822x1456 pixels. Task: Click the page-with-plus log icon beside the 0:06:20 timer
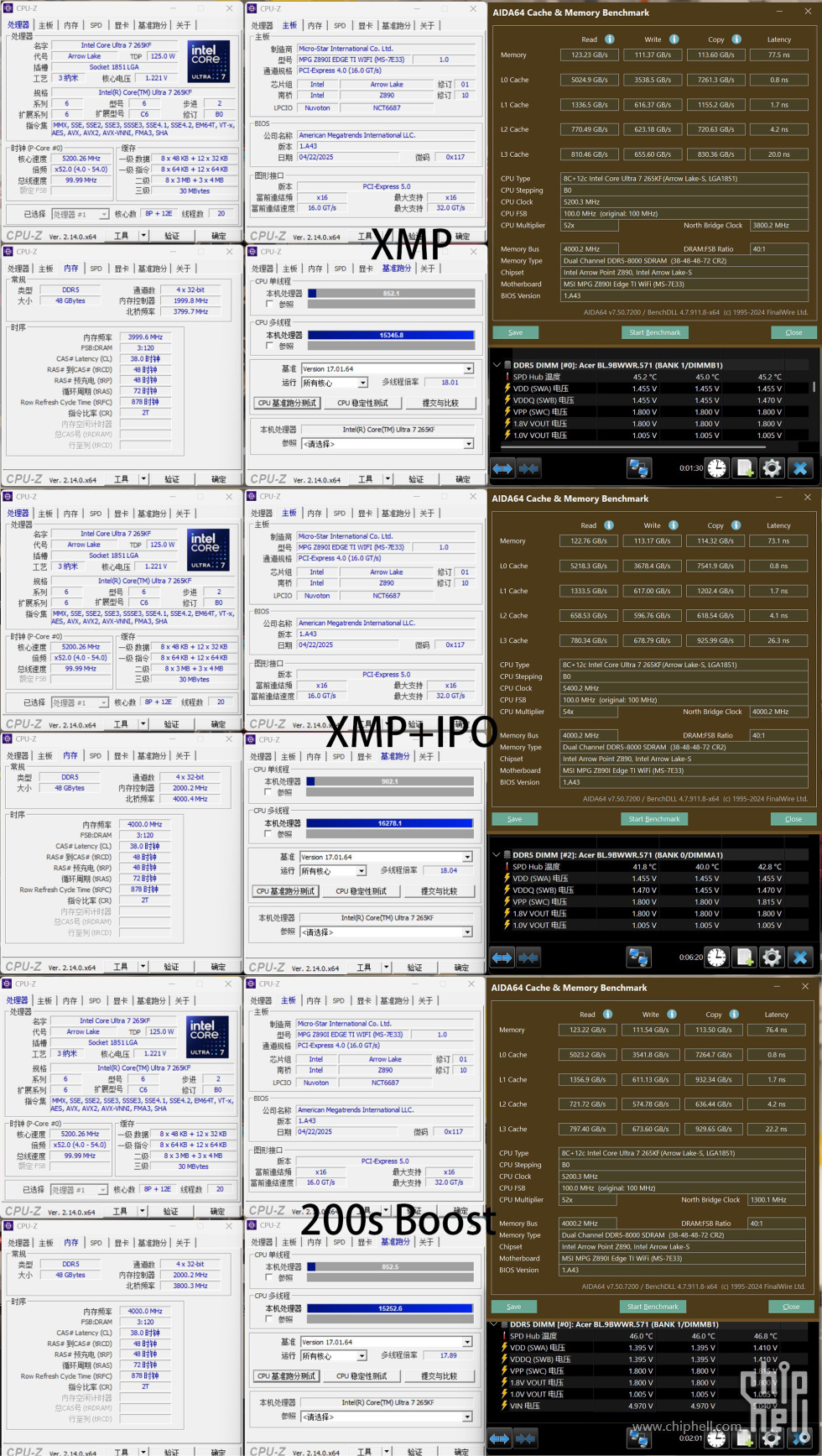point(744,957)
